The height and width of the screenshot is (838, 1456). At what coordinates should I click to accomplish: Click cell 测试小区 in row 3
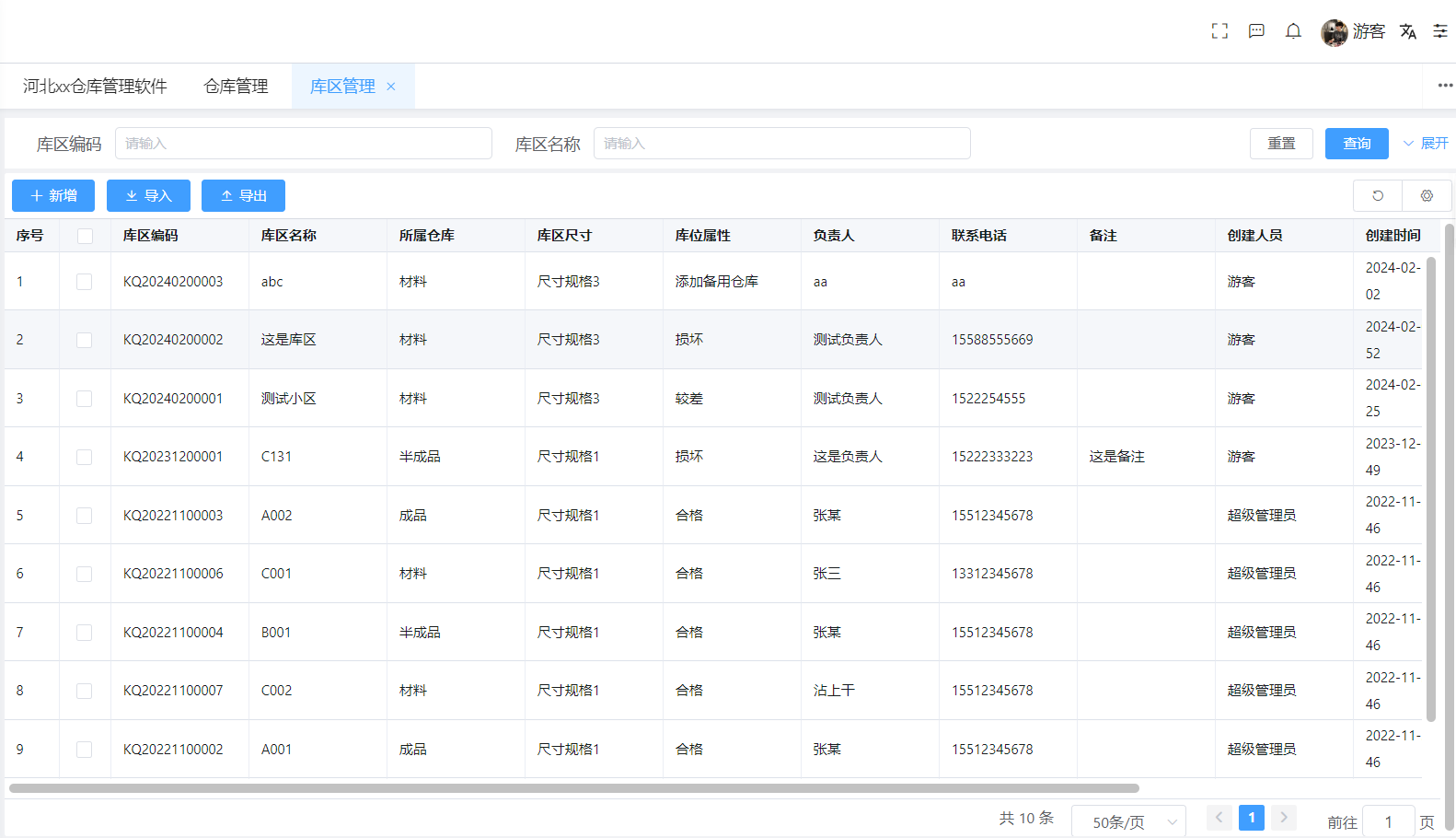289,399
